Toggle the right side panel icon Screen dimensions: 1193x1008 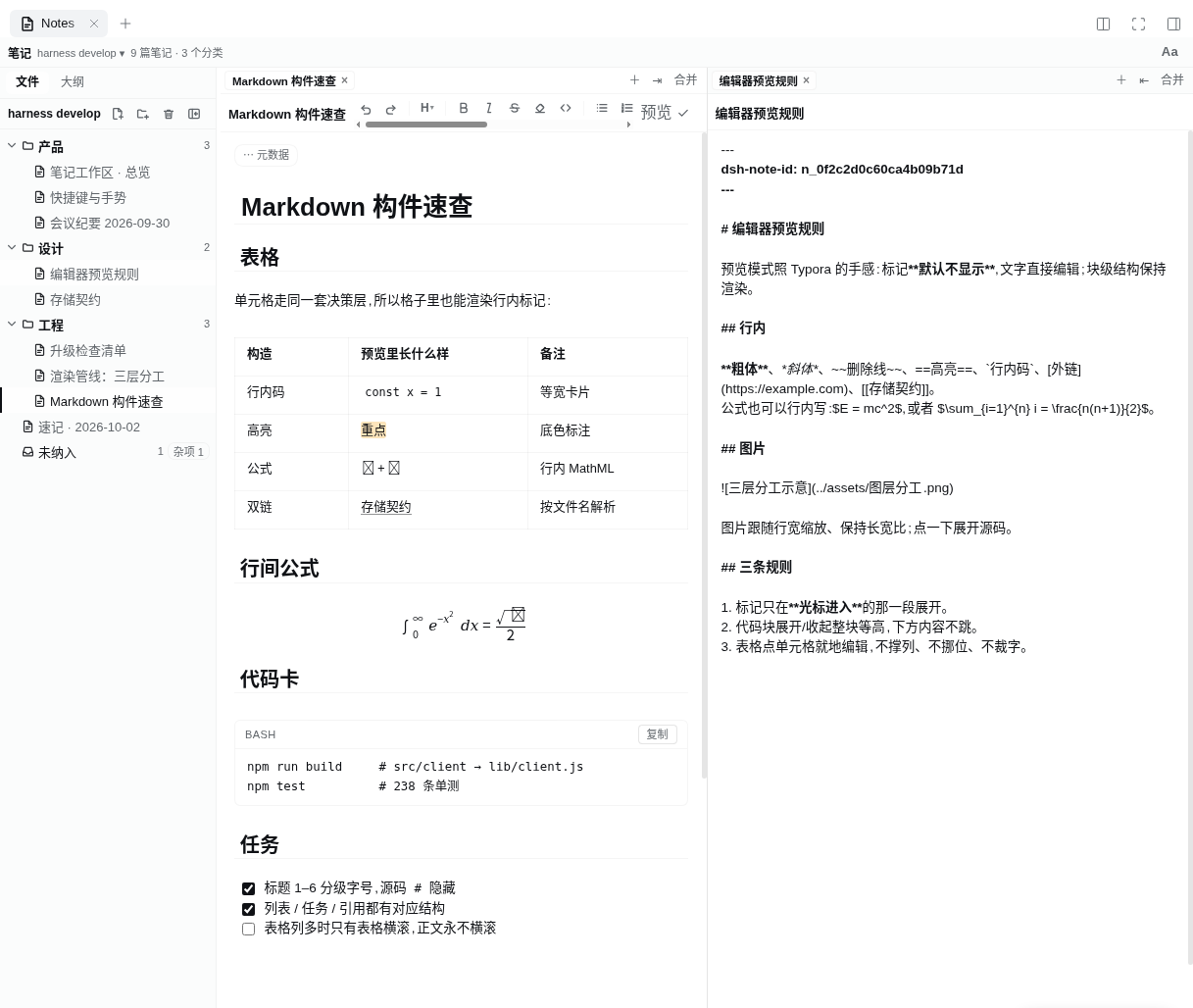point(1173,24)
